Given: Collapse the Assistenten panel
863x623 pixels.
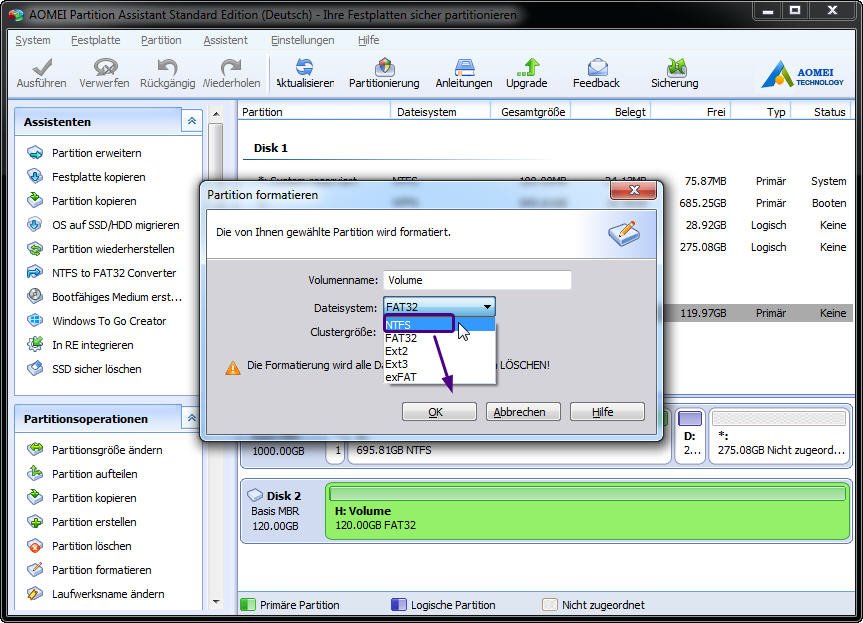Looking at the screenshot, I should 192,121.
